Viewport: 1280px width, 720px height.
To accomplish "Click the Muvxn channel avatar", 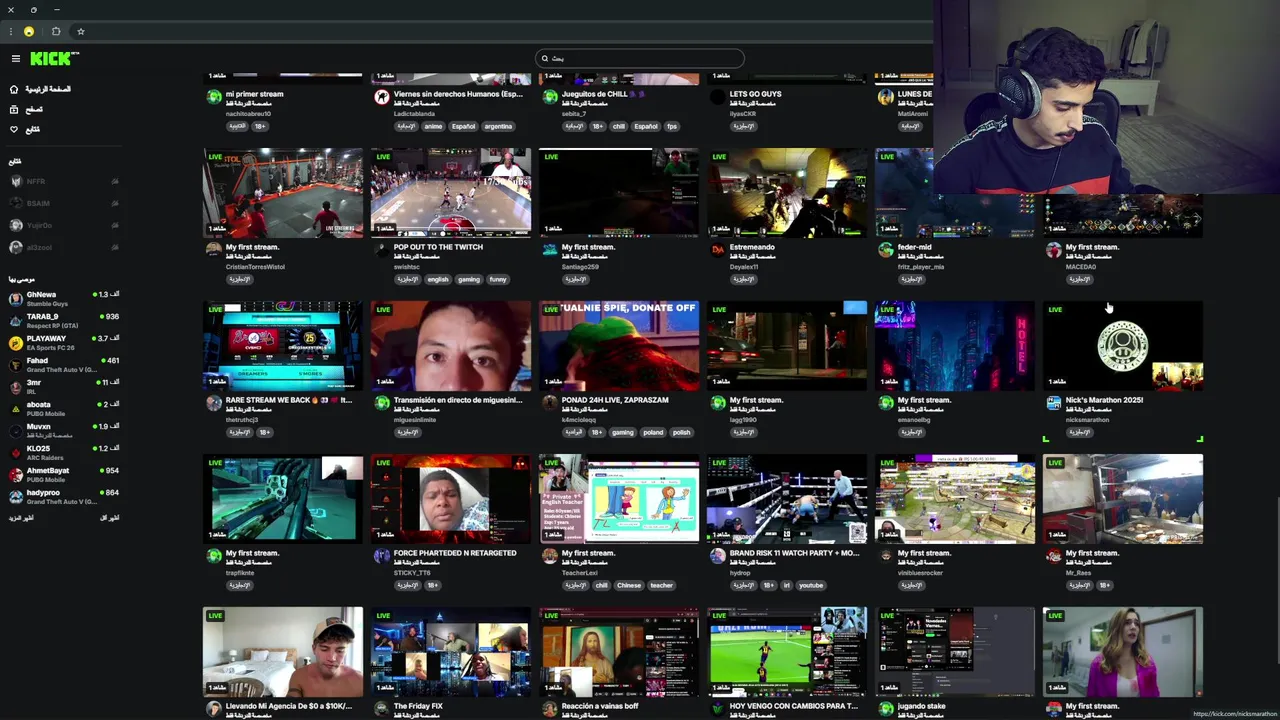I will [x=15, y=431].
